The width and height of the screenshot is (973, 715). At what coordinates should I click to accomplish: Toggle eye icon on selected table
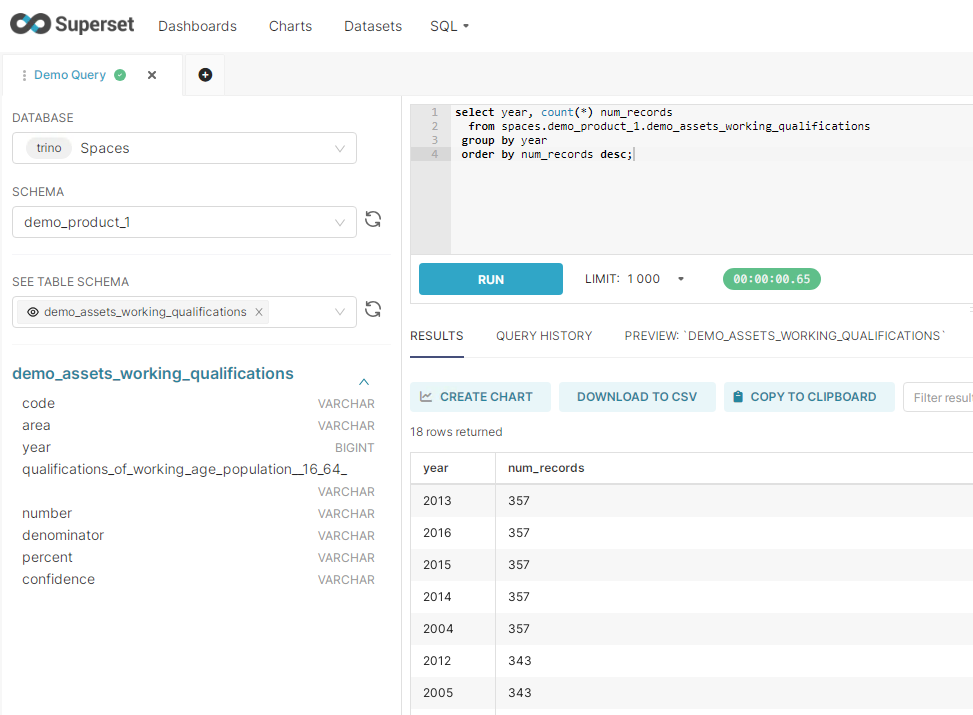coord(33,312)
